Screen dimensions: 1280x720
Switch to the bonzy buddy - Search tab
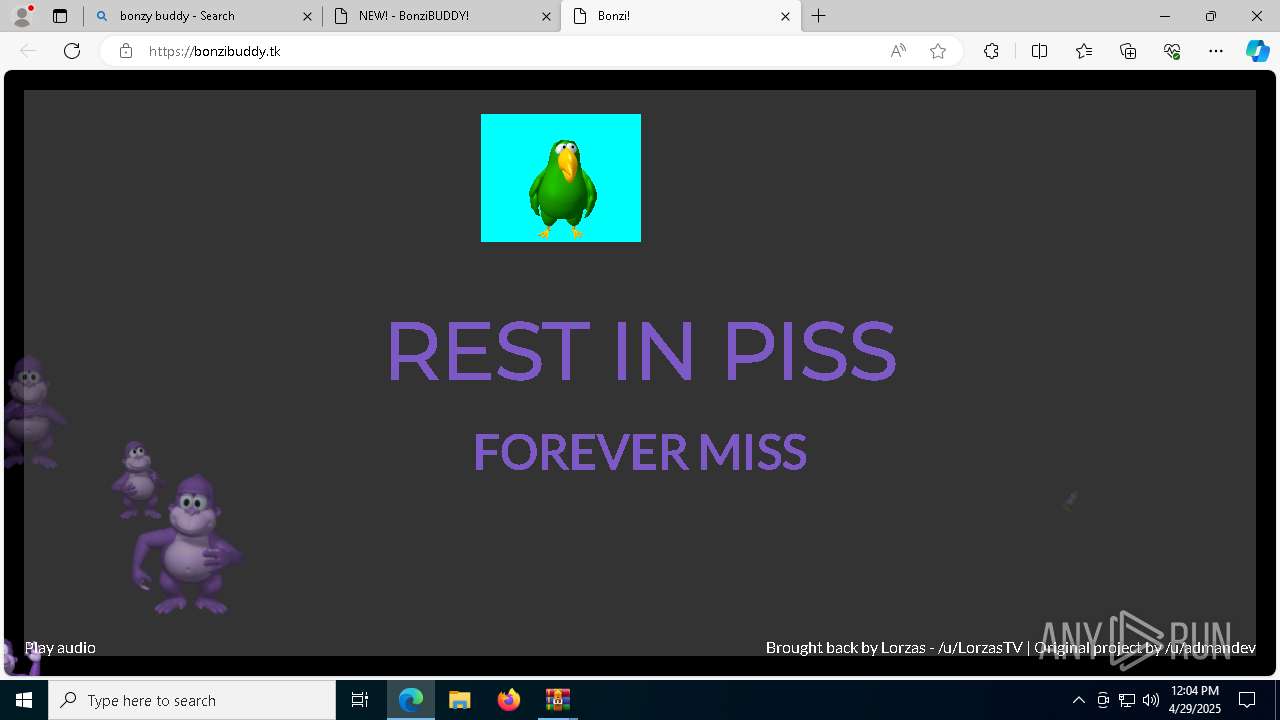click(203, 16)
